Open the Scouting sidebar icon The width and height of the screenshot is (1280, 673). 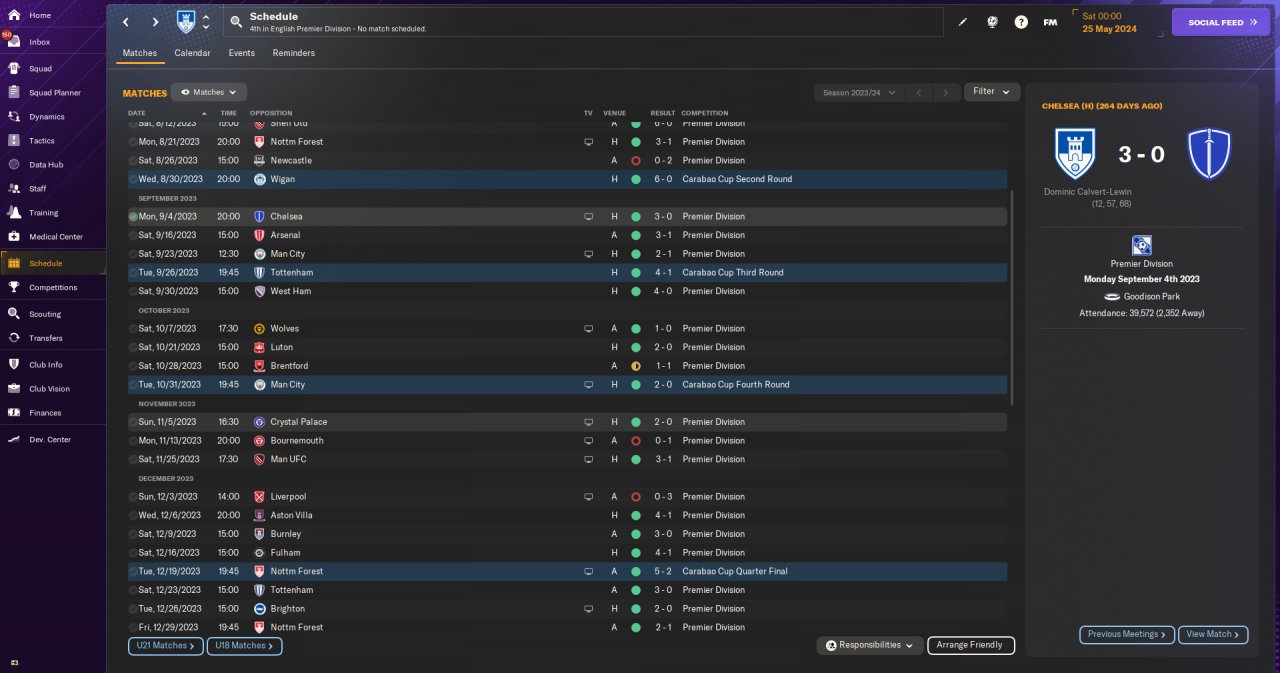(x=14, y=314)
